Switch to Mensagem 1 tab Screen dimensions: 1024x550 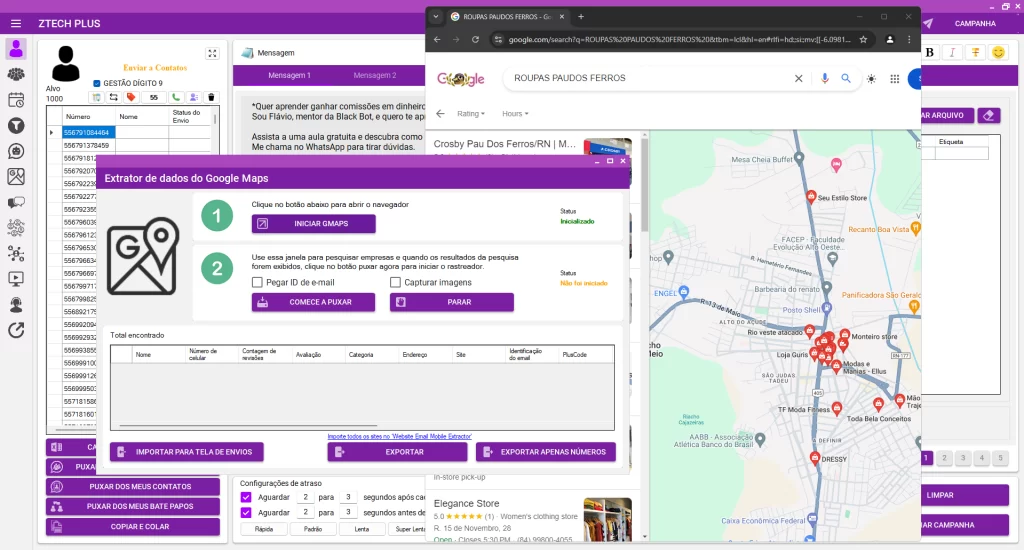(289, 75)
